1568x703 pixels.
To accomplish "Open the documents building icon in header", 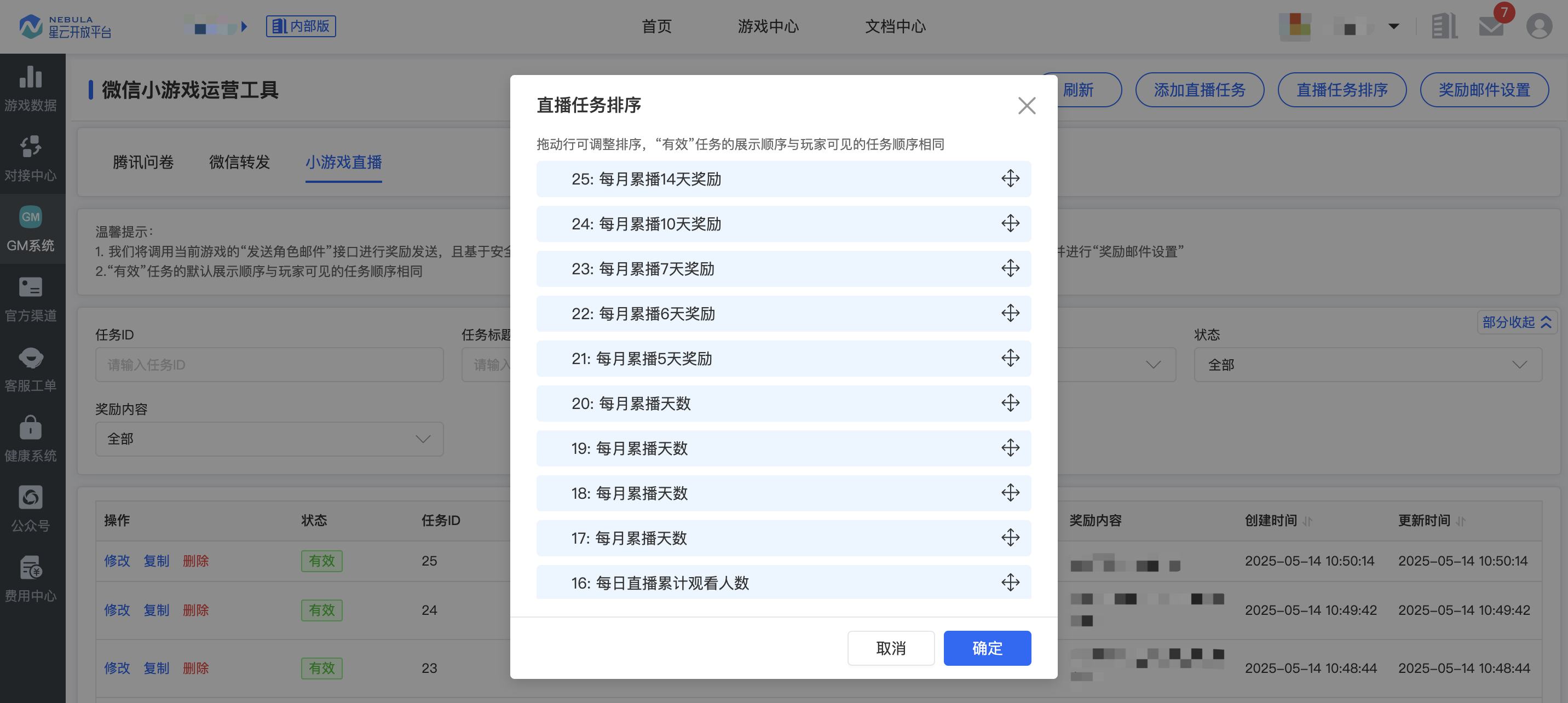I will coord(1444,26).
